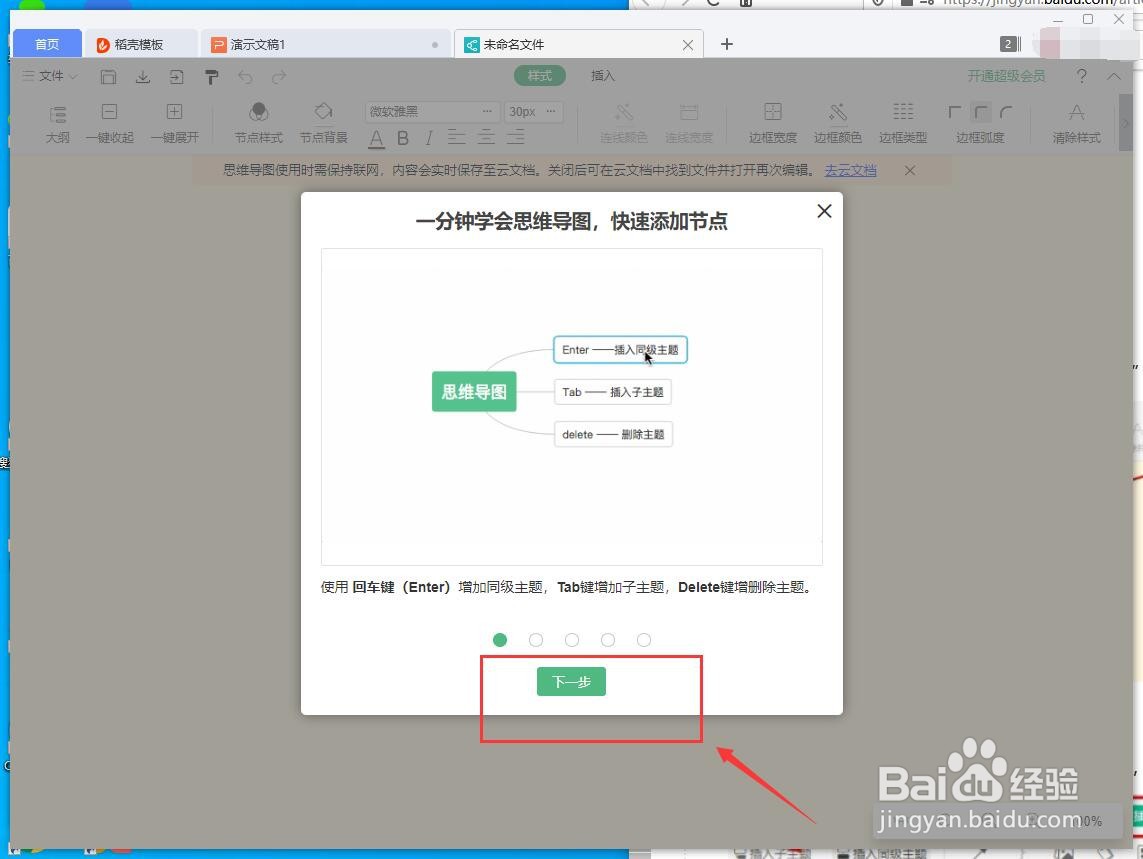Open the 大纲 outline view
The height and width of the screenshot is (859, 1143).
pyautogui.click(x=58, y=123)
